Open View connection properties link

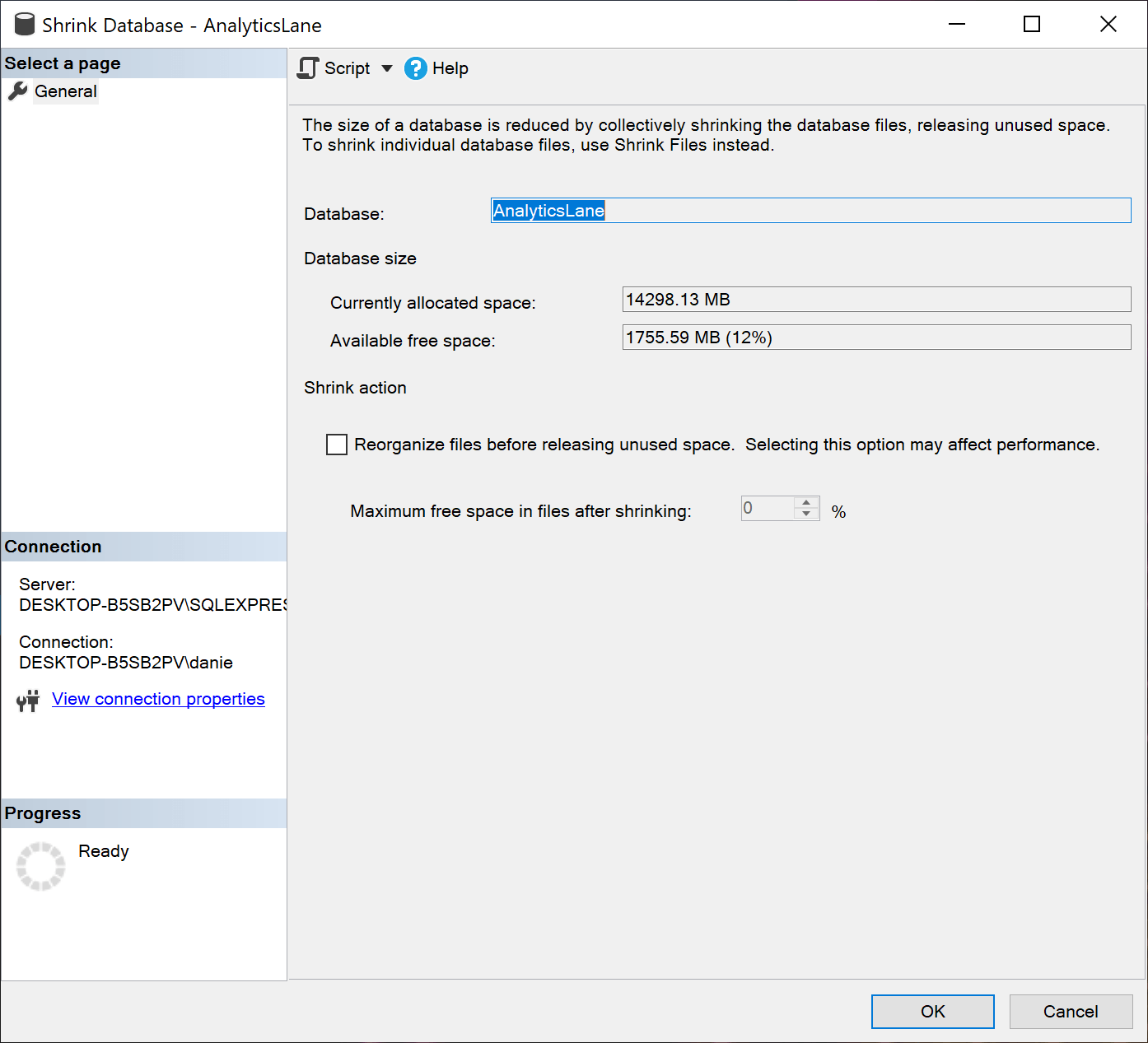158,699
